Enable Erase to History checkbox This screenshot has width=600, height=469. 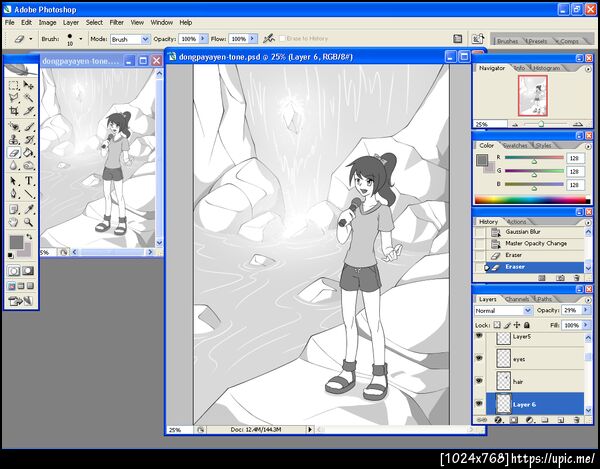click(282, 39)
